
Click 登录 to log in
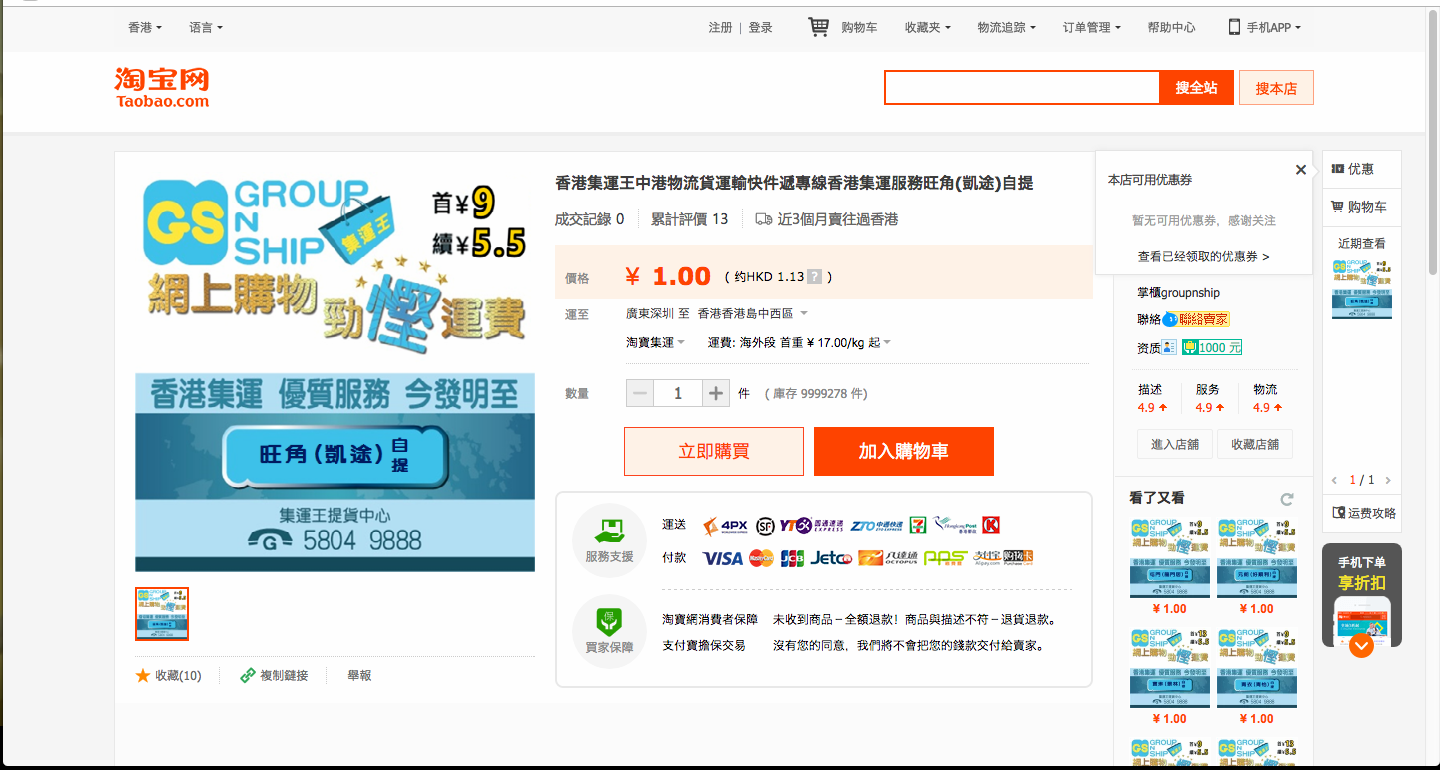pyautogui.click(x=761, y=27)
